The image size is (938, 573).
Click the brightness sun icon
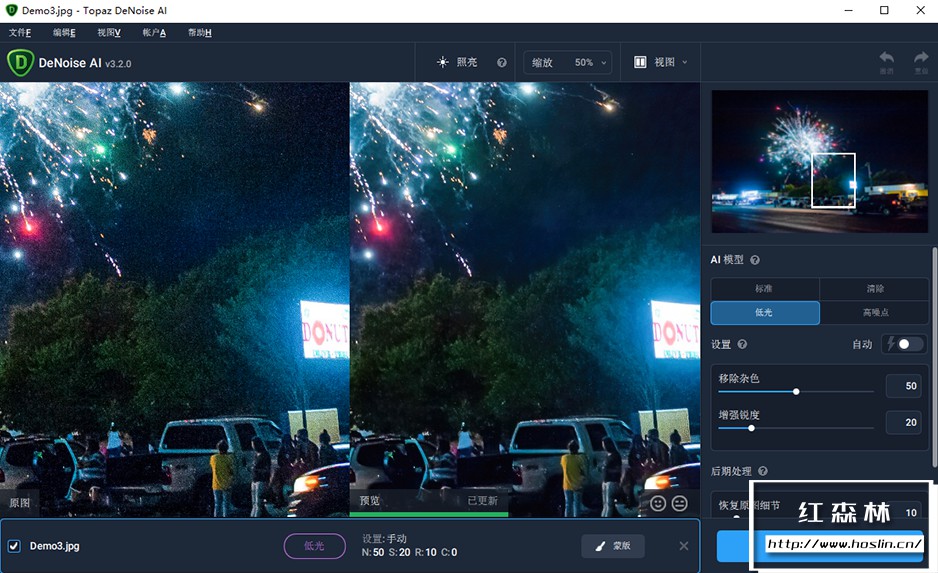coord(443,62)
